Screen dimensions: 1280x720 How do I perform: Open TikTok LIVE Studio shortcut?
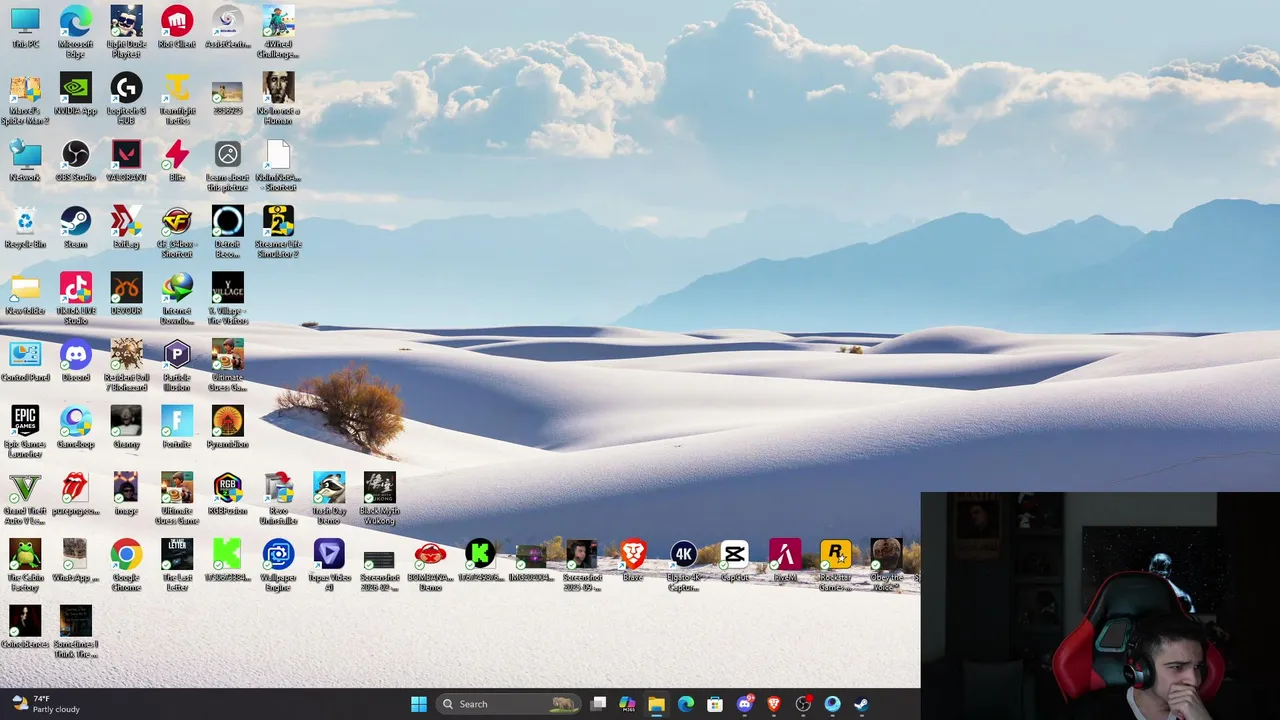click(x=75, y=299)
